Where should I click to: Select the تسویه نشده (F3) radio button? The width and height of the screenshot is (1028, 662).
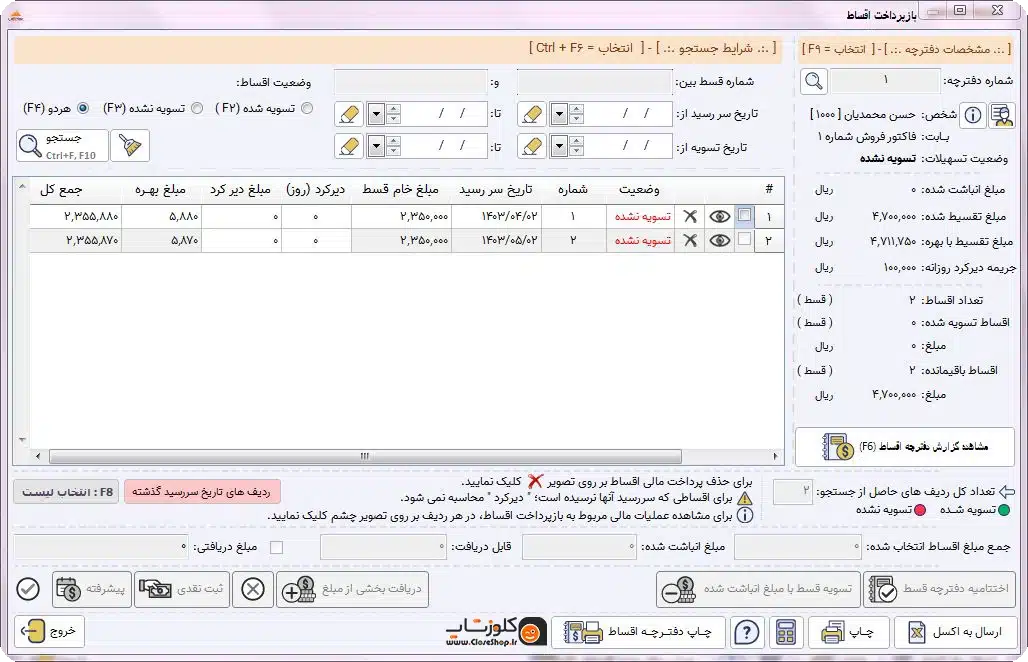[x=197, y=108]
